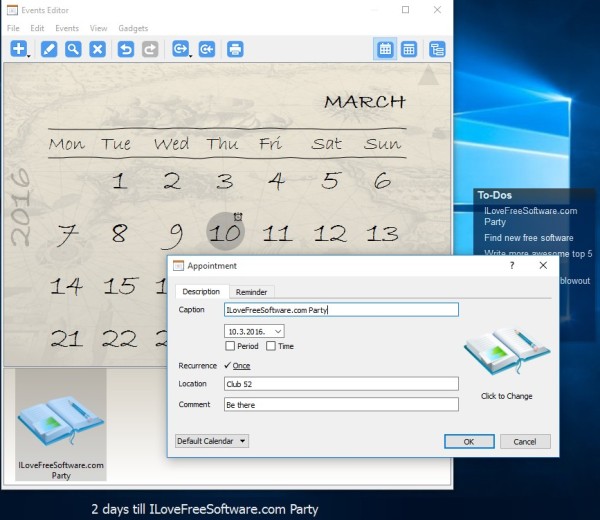Click the Click to Change label
Viewport: 600px width, 520px height.
[507, 396]
